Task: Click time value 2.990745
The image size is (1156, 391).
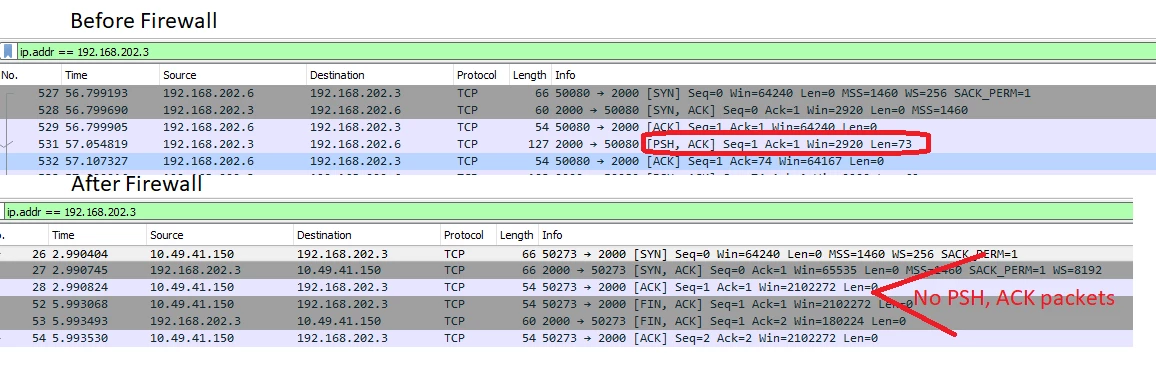Action: [79, 271]
